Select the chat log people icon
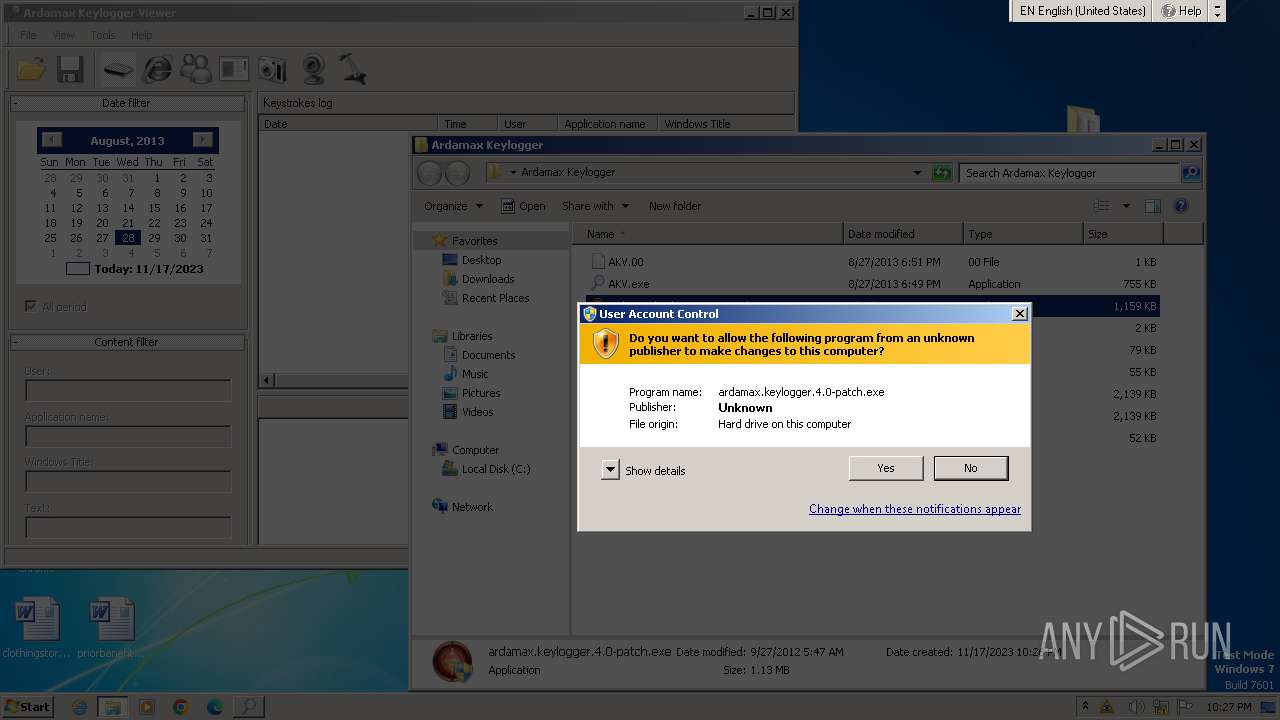The width and height of the screenshot is (1280, 720). tap(195, 69)
